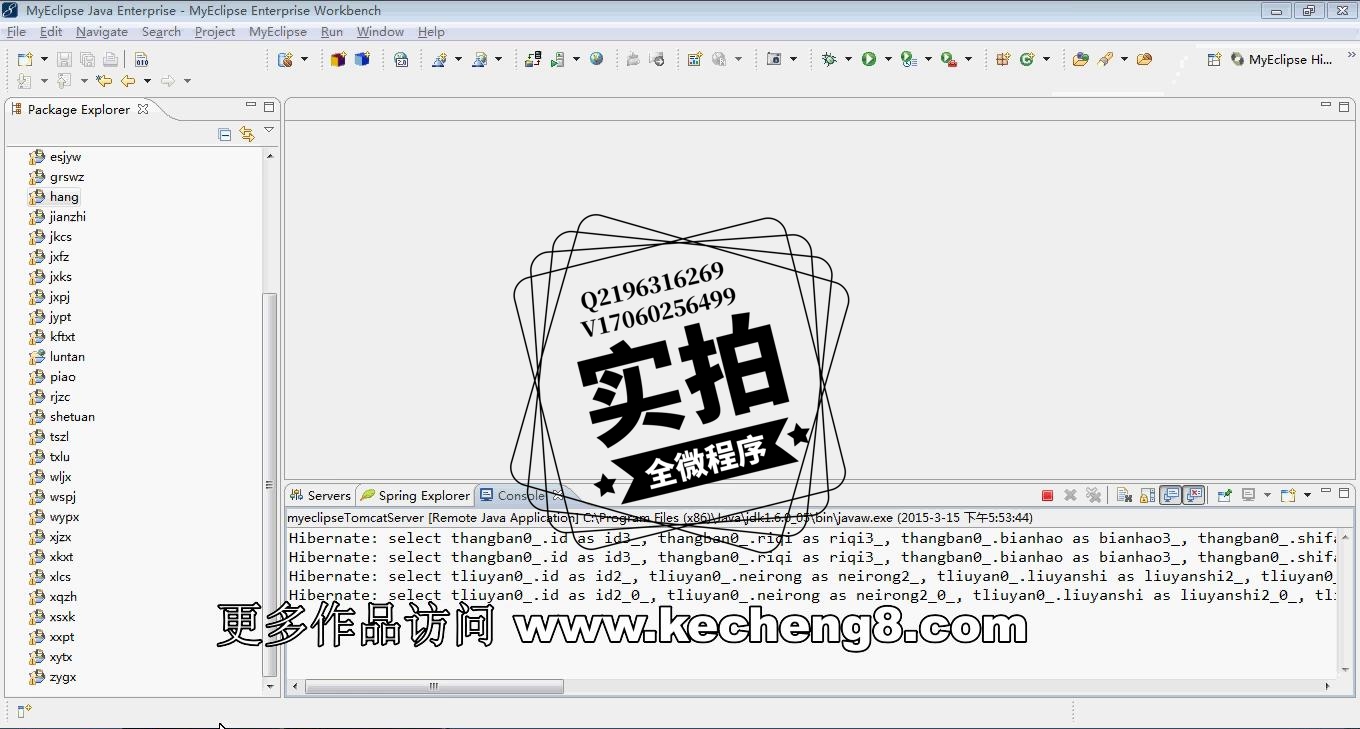Terminate the server with the red Stop icon
Viewport: 1360px width, 729px height.
click(1047, 495)
